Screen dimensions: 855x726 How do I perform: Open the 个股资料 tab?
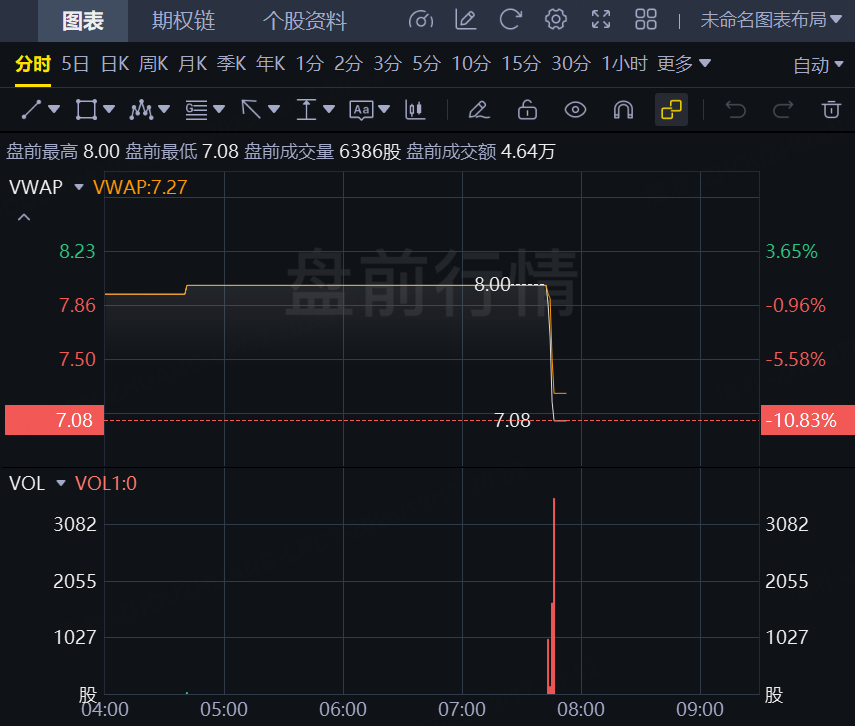(x=303, y=21)
